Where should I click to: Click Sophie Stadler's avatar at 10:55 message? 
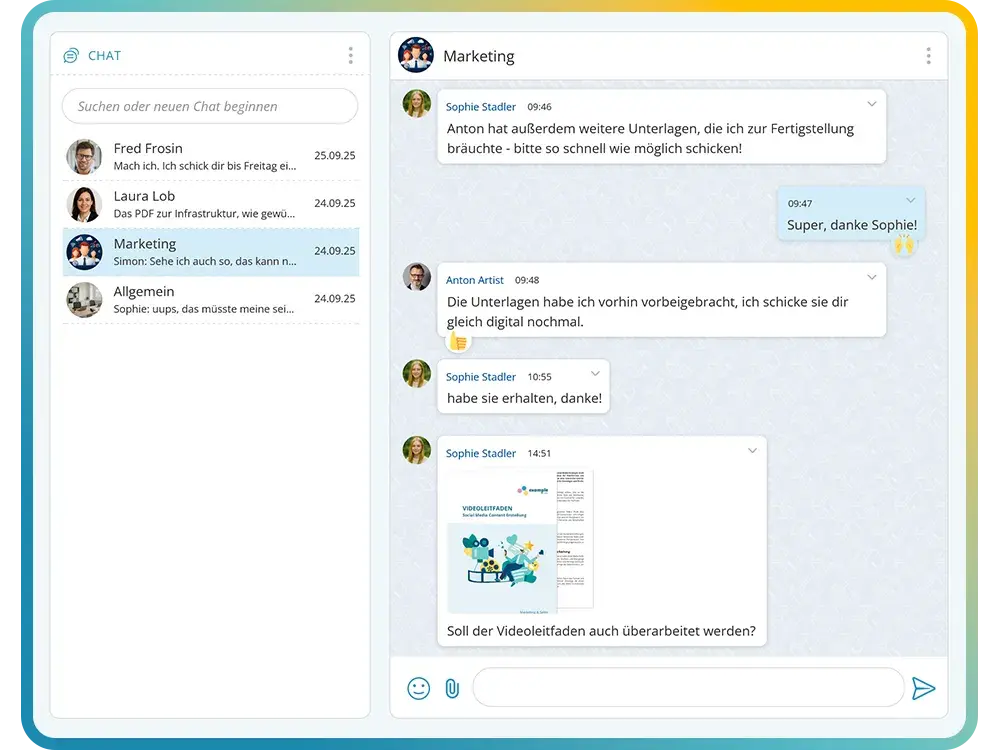(417, 374)
